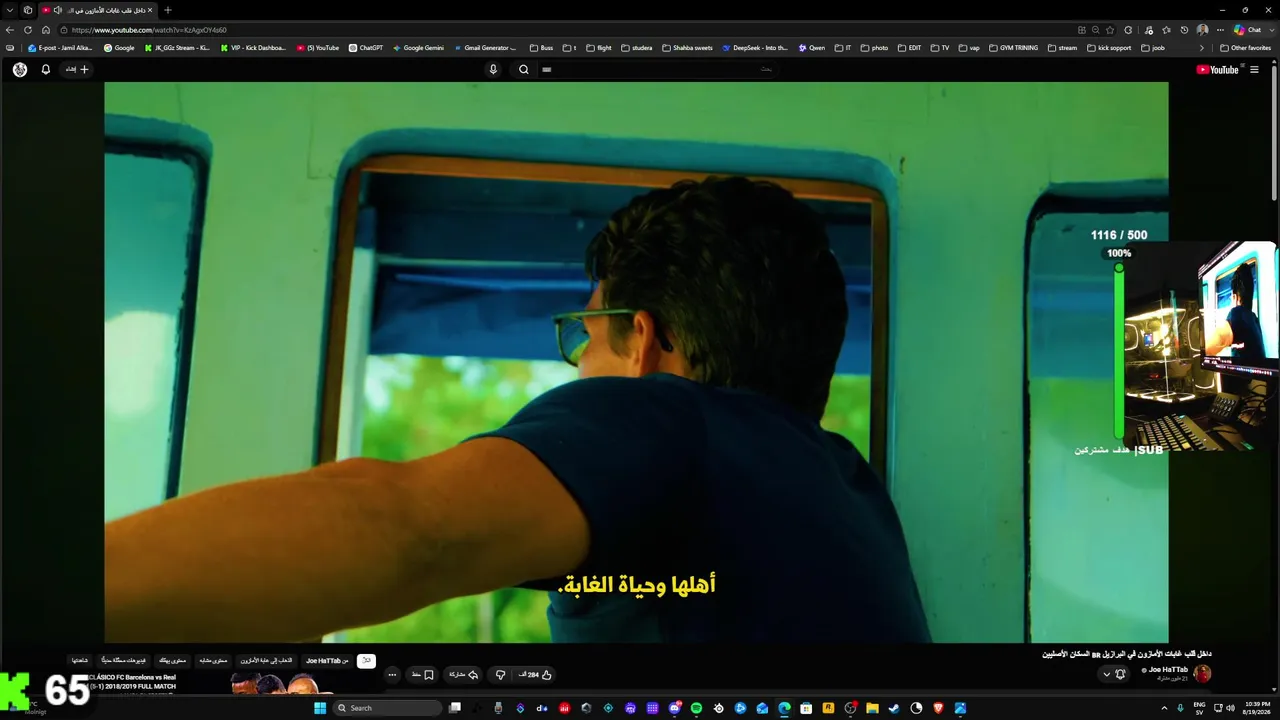Open Steam from the taskbar

pyautogui.click(x=894, y=708)
